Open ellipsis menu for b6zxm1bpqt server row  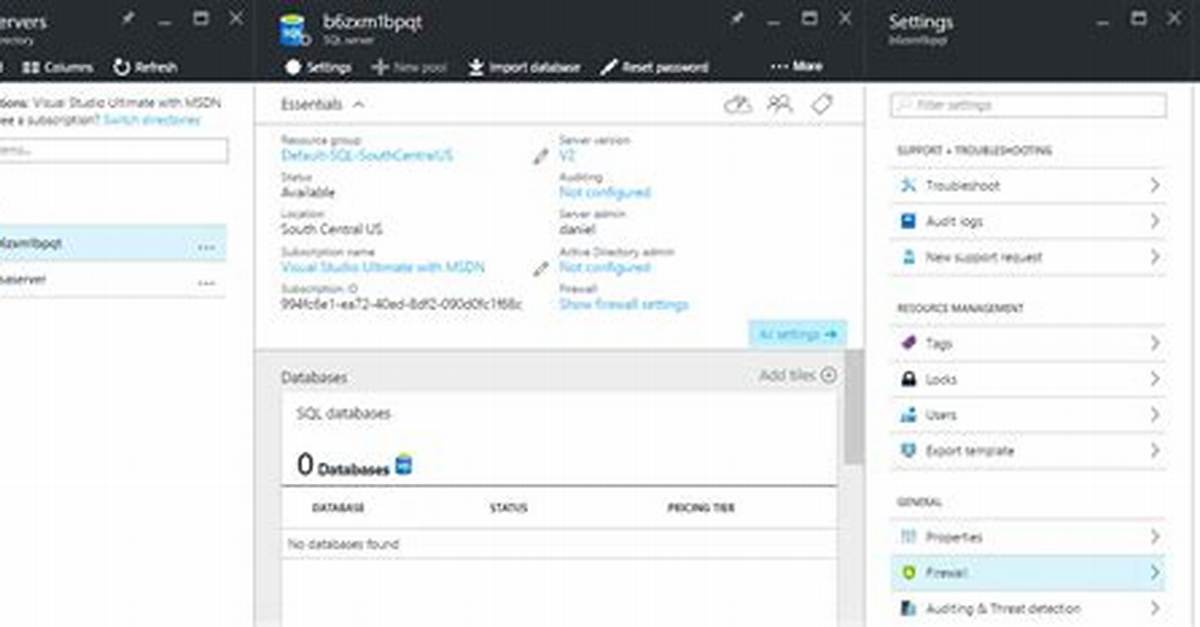206,247
